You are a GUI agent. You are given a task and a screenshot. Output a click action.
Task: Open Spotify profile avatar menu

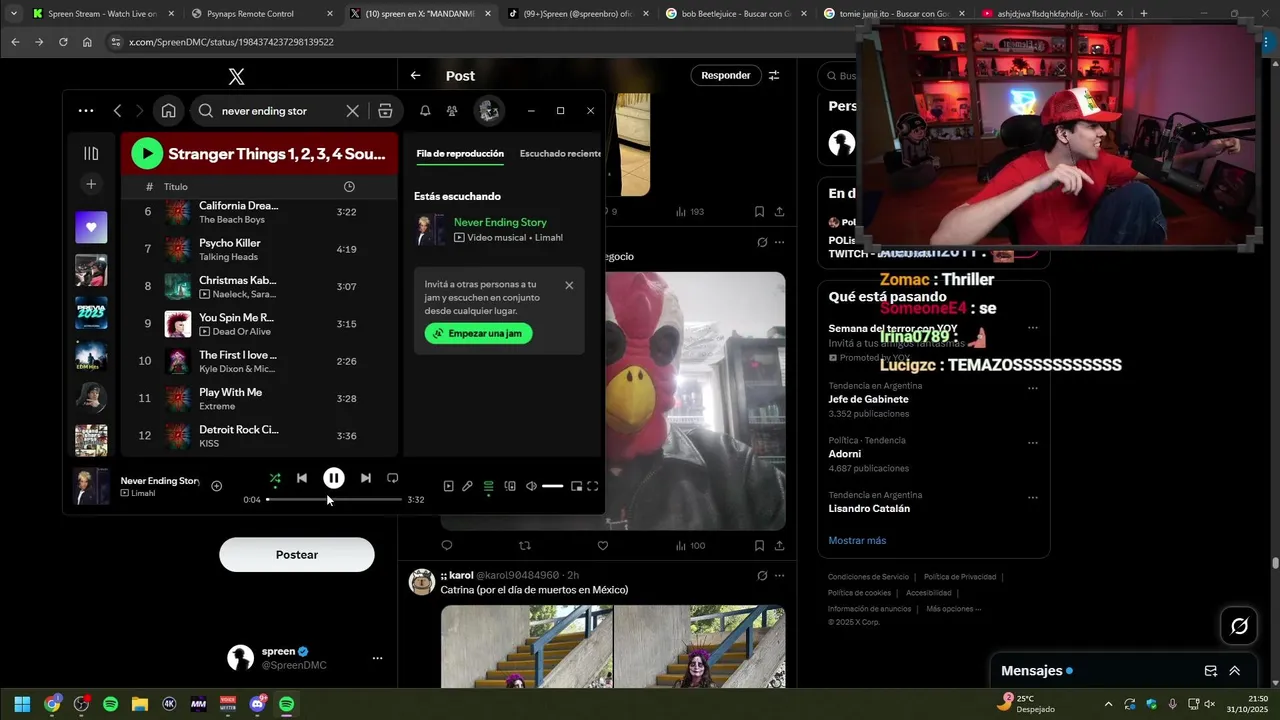point(489,111)
